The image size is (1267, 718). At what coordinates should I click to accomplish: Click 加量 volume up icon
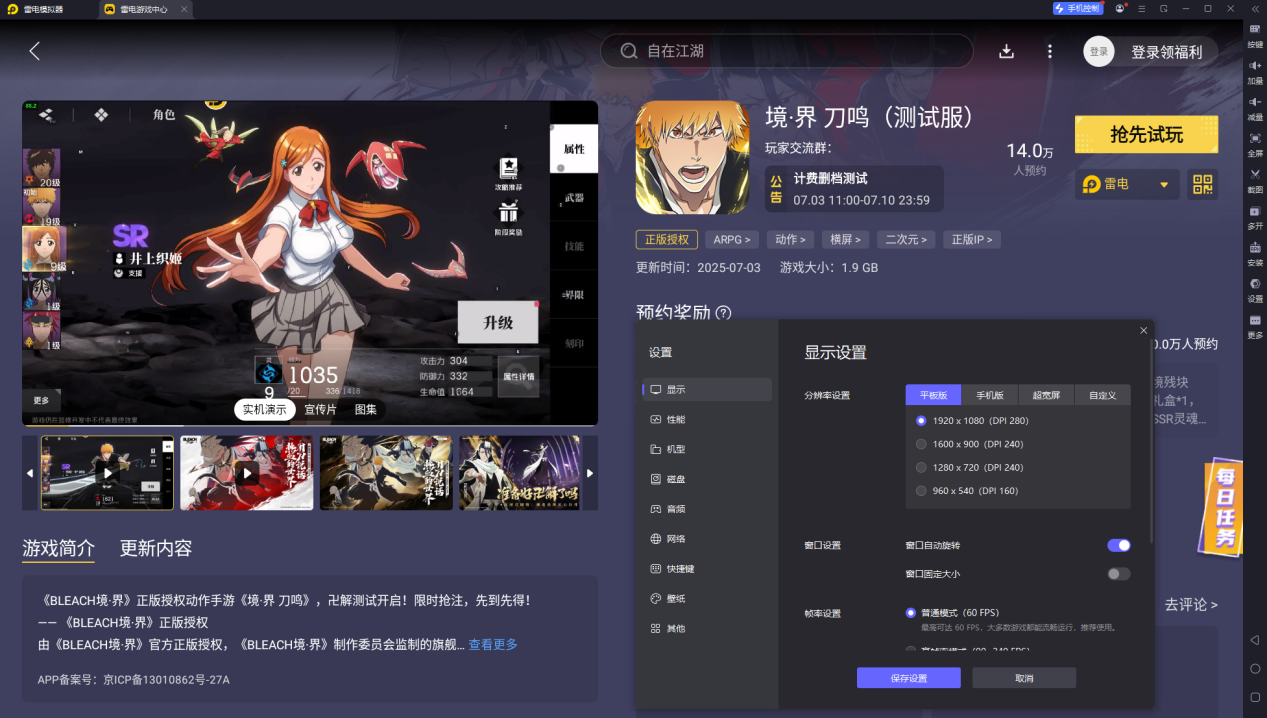pos(1255,71)
